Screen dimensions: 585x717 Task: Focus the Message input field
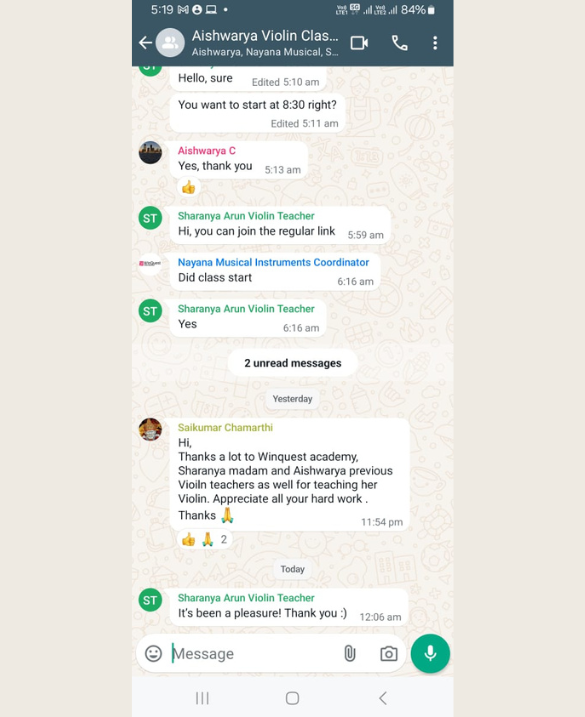[x=254, y=653]
